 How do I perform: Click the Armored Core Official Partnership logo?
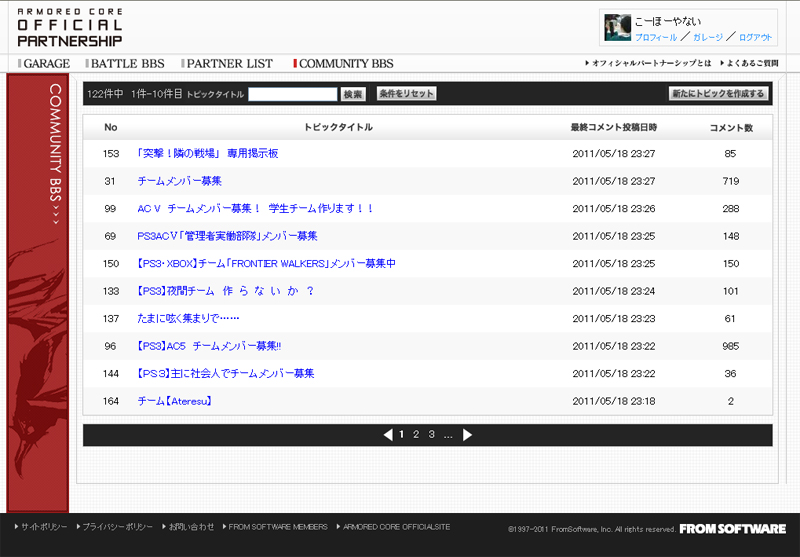click(x=70, y=26)
